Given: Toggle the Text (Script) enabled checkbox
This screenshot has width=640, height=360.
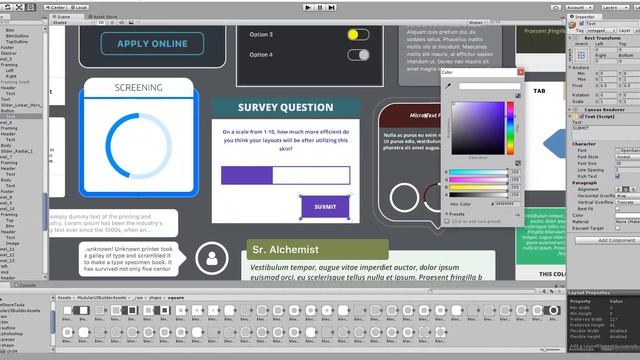Looking at the screenshot, I should (581, 116).
